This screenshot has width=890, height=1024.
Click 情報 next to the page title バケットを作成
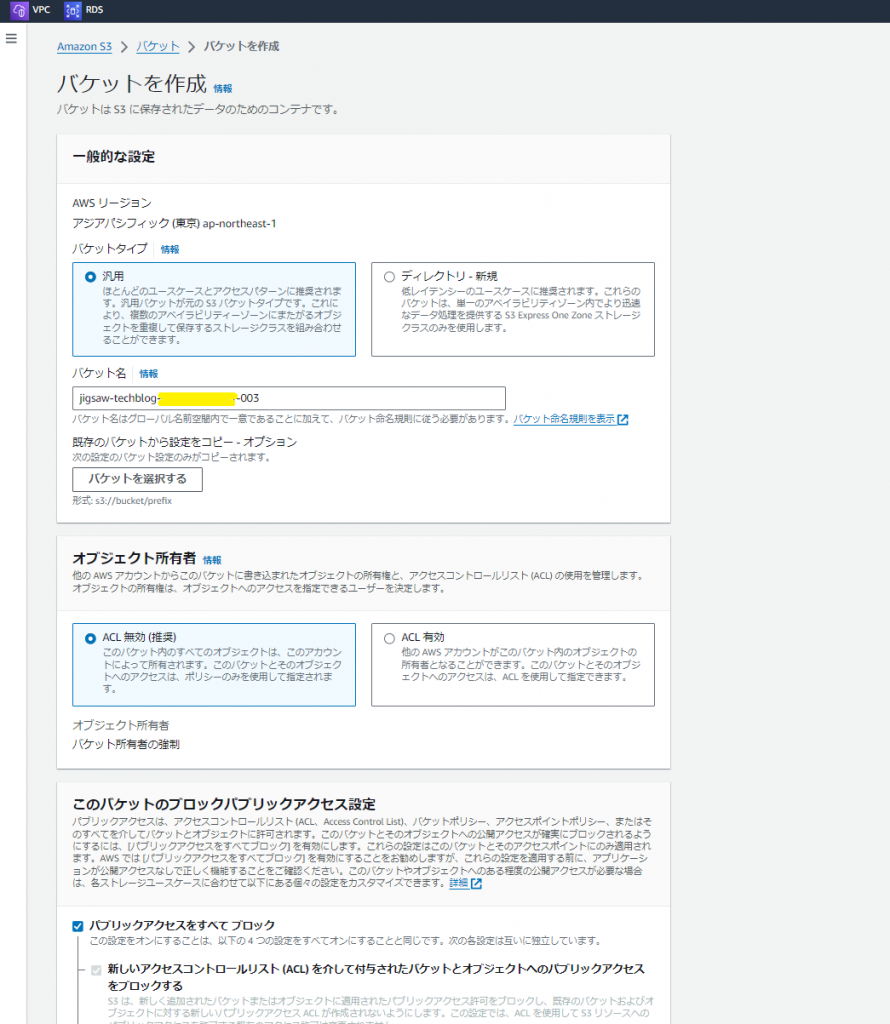point(221,89)
